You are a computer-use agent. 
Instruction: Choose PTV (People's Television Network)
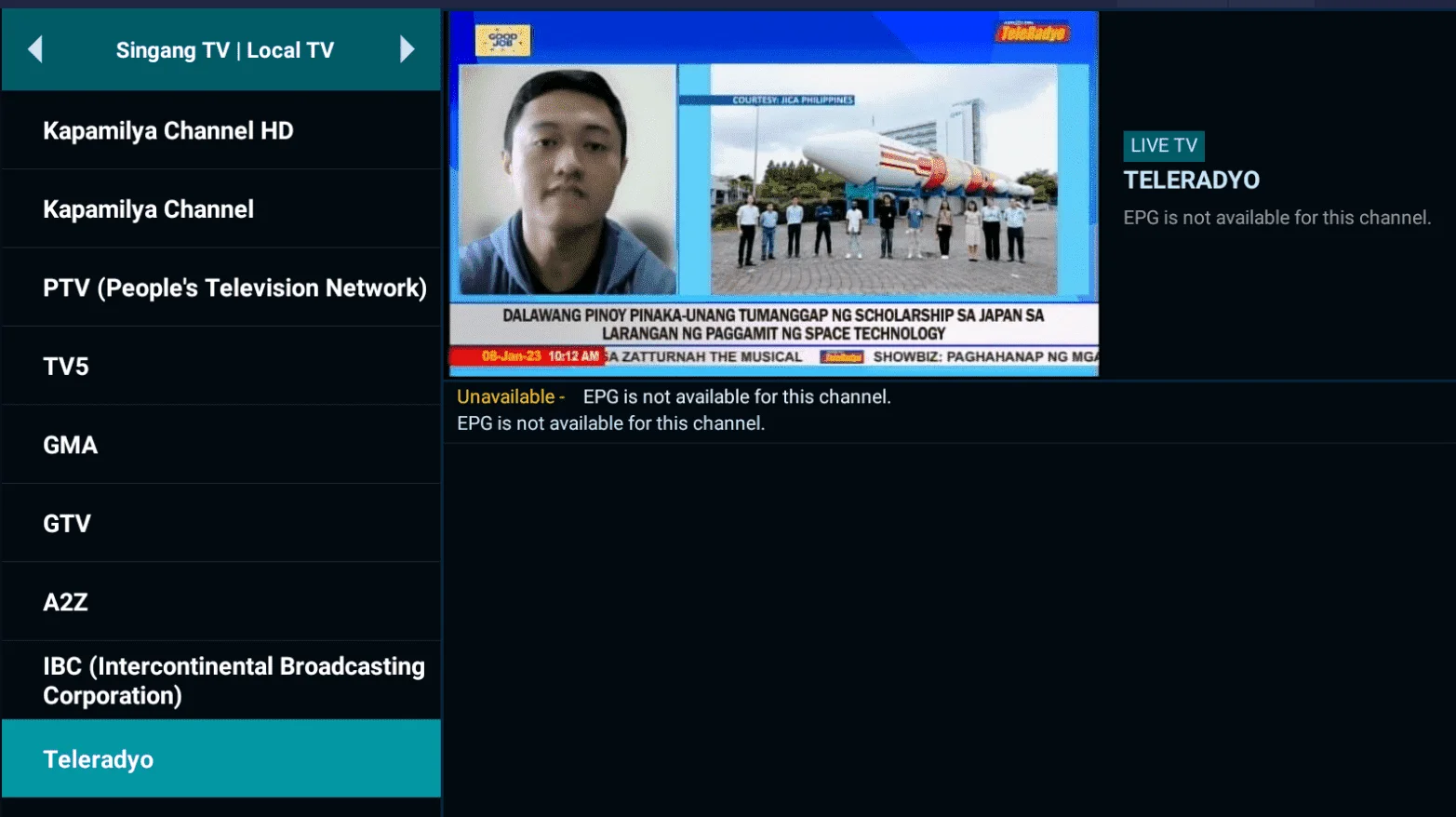[221, 288]
